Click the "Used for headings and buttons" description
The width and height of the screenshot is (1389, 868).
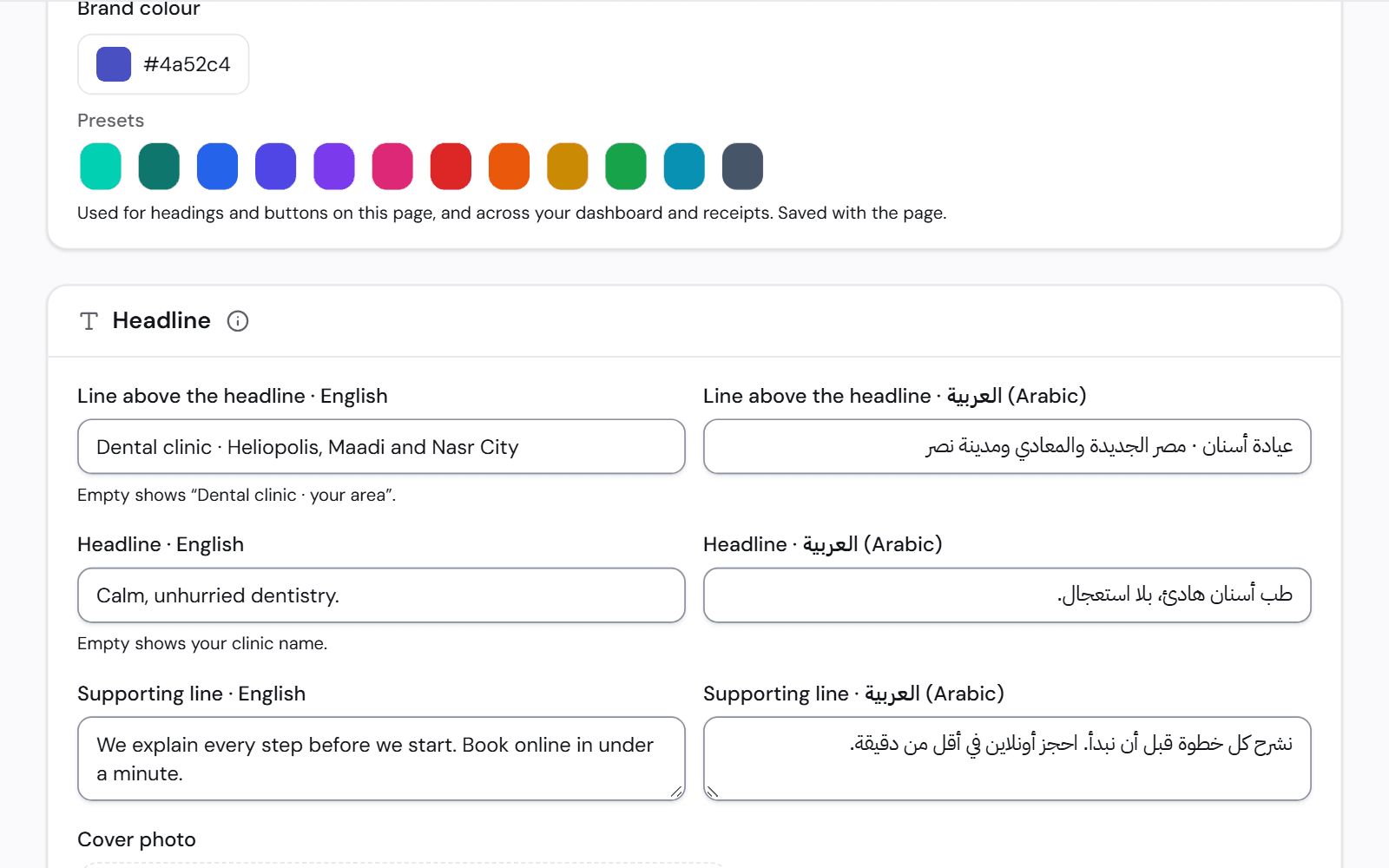[x=511, y=213]
